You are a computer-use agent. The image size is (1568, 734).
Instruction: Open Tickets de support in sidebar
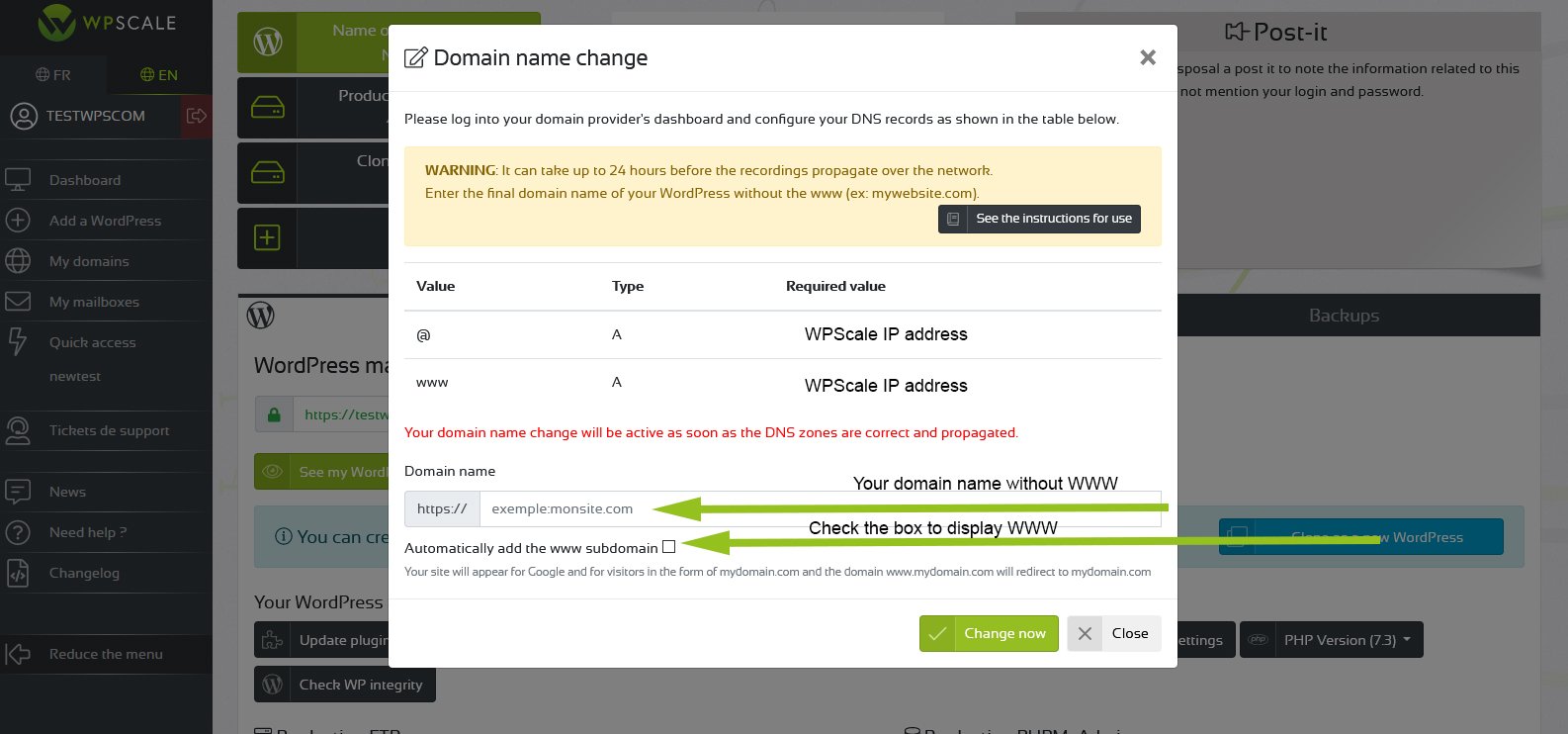click(x=109, y=430)
